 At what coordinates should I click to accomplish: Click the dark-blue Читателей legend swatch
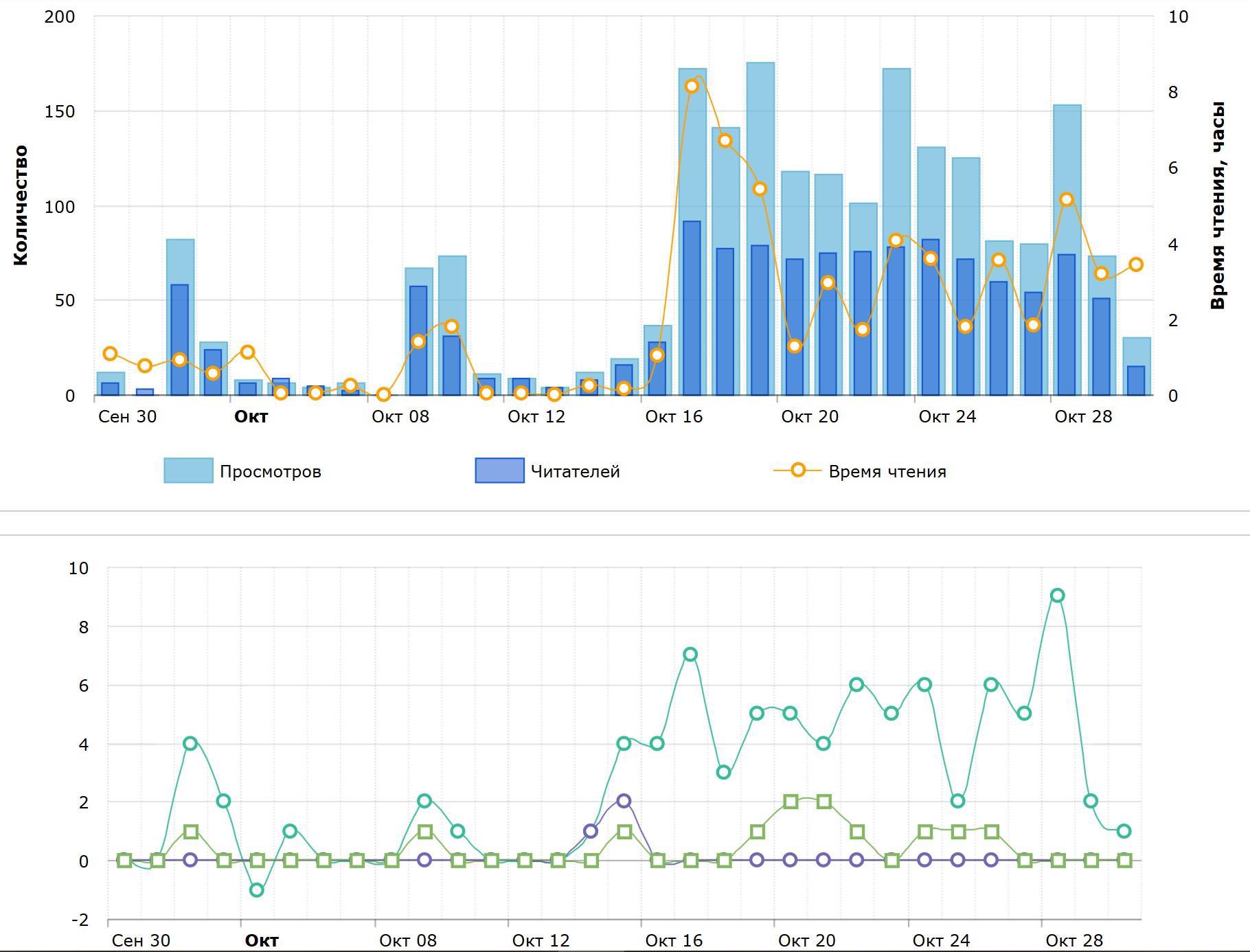pos(500,471)
